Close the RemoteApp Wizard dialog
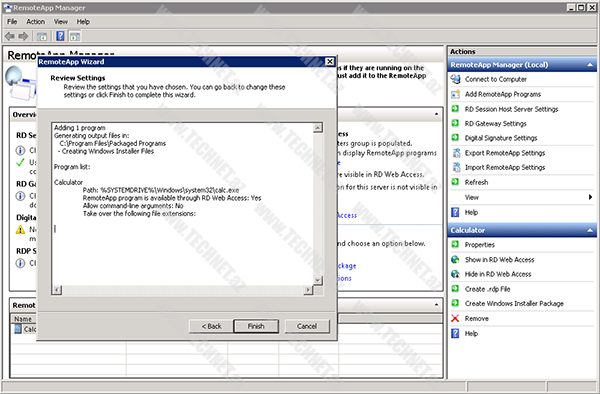This screenshot has height=394, width=600. tap(330, 62)
